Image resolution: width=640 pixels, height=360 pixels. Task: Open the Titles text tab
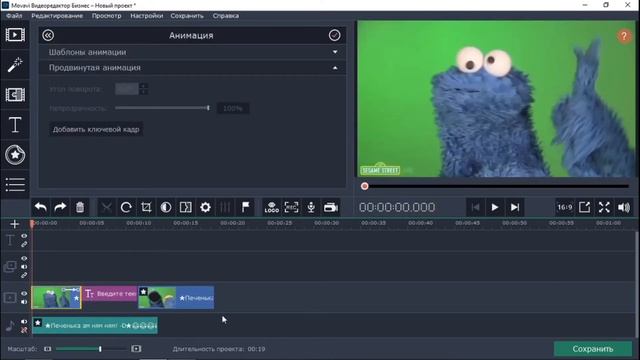coord(15,124)
